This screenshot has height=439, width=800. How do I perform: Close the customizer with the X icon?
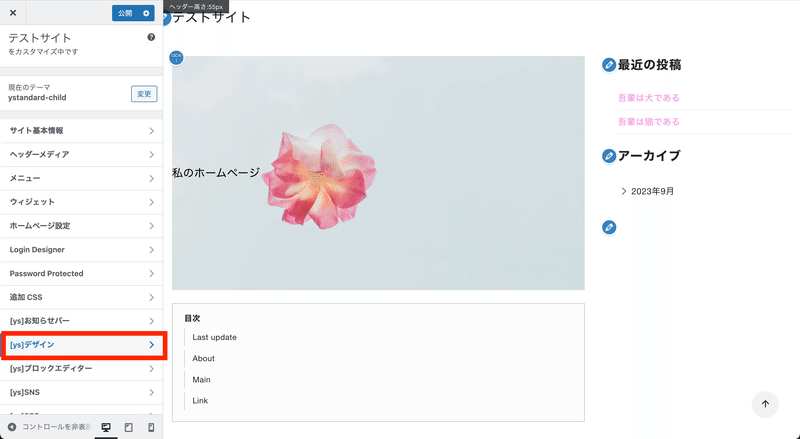(x=13, y=13)
